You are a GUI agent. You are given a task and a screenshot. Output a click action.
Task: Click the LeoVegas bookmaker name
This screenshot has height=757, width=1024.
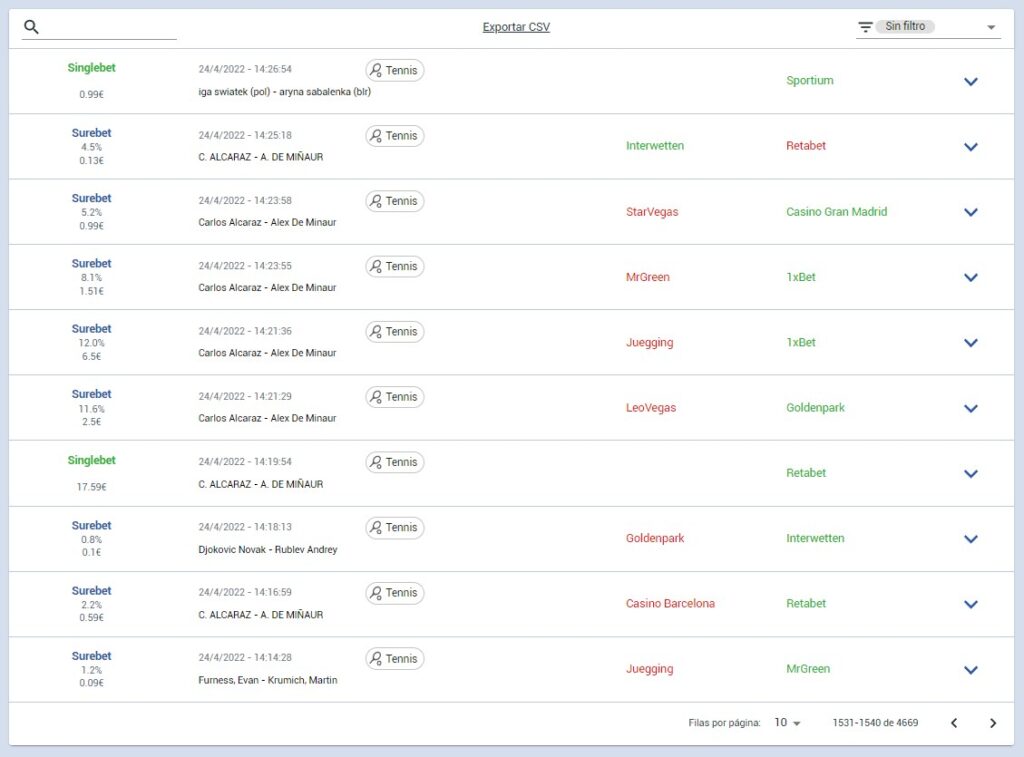pyautogui.click(x=651, y=408)
